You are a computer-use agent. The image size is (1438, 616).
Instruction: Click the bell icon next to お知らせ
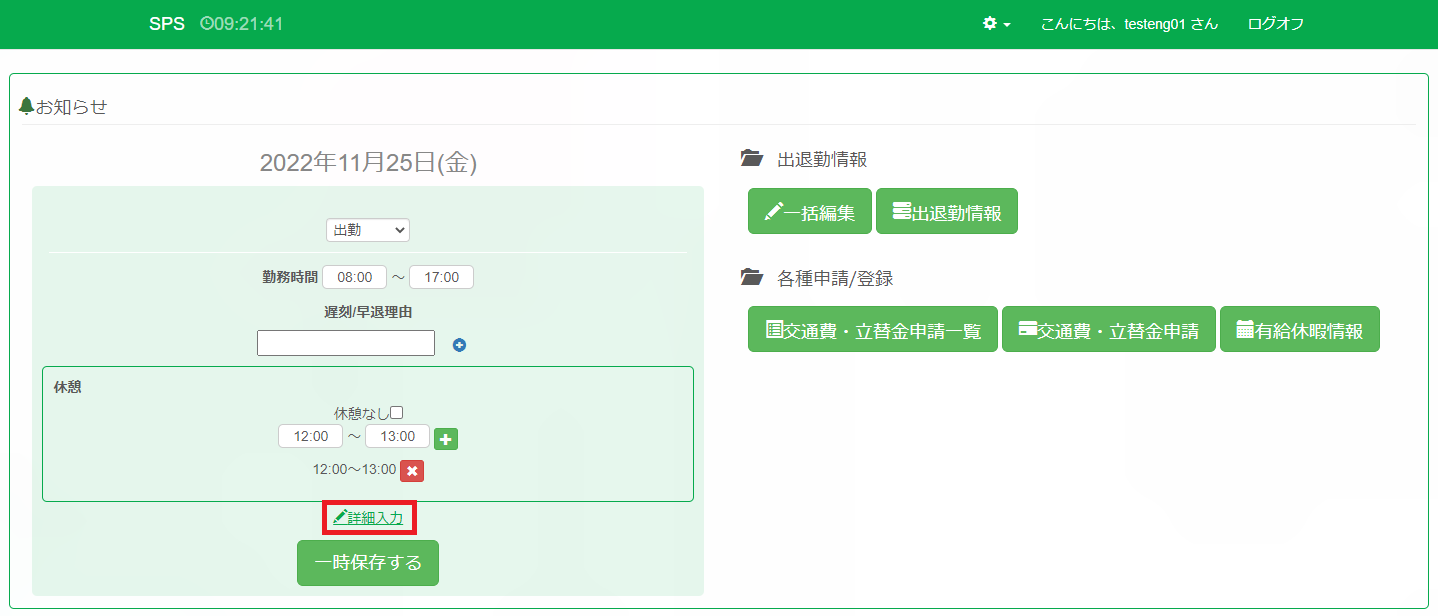click(x=27, y=106)
